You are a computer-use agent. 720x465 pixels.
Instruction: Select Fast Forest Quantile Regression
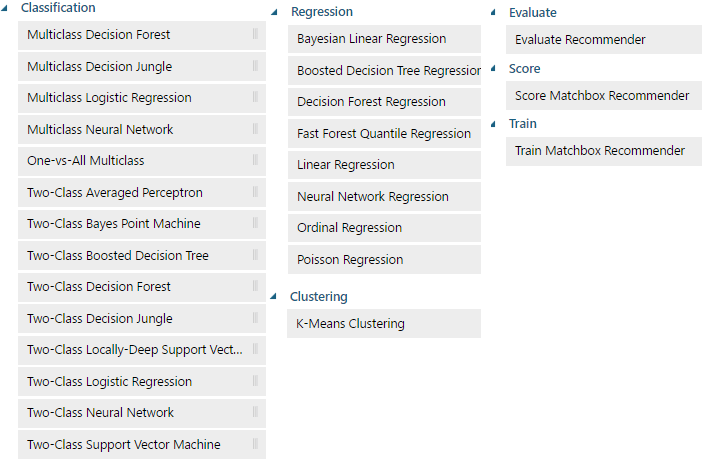[383, 134]
